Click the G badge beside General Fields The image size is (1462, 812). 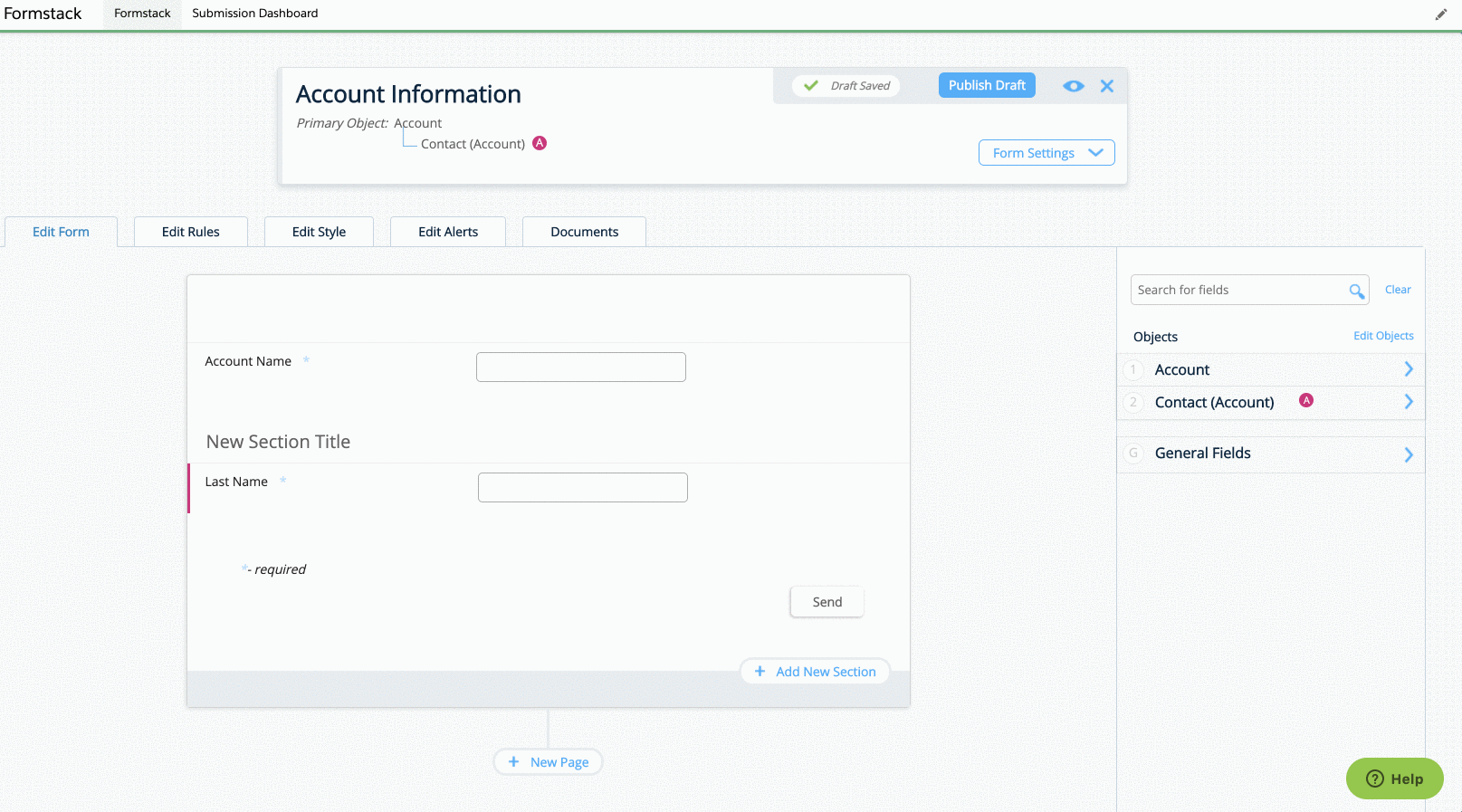coord(1132,454)
